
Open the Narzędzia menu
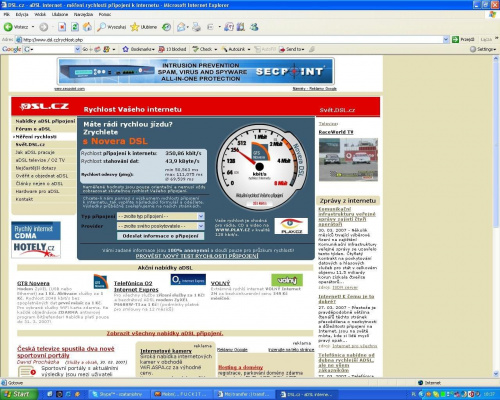point(83,14)
